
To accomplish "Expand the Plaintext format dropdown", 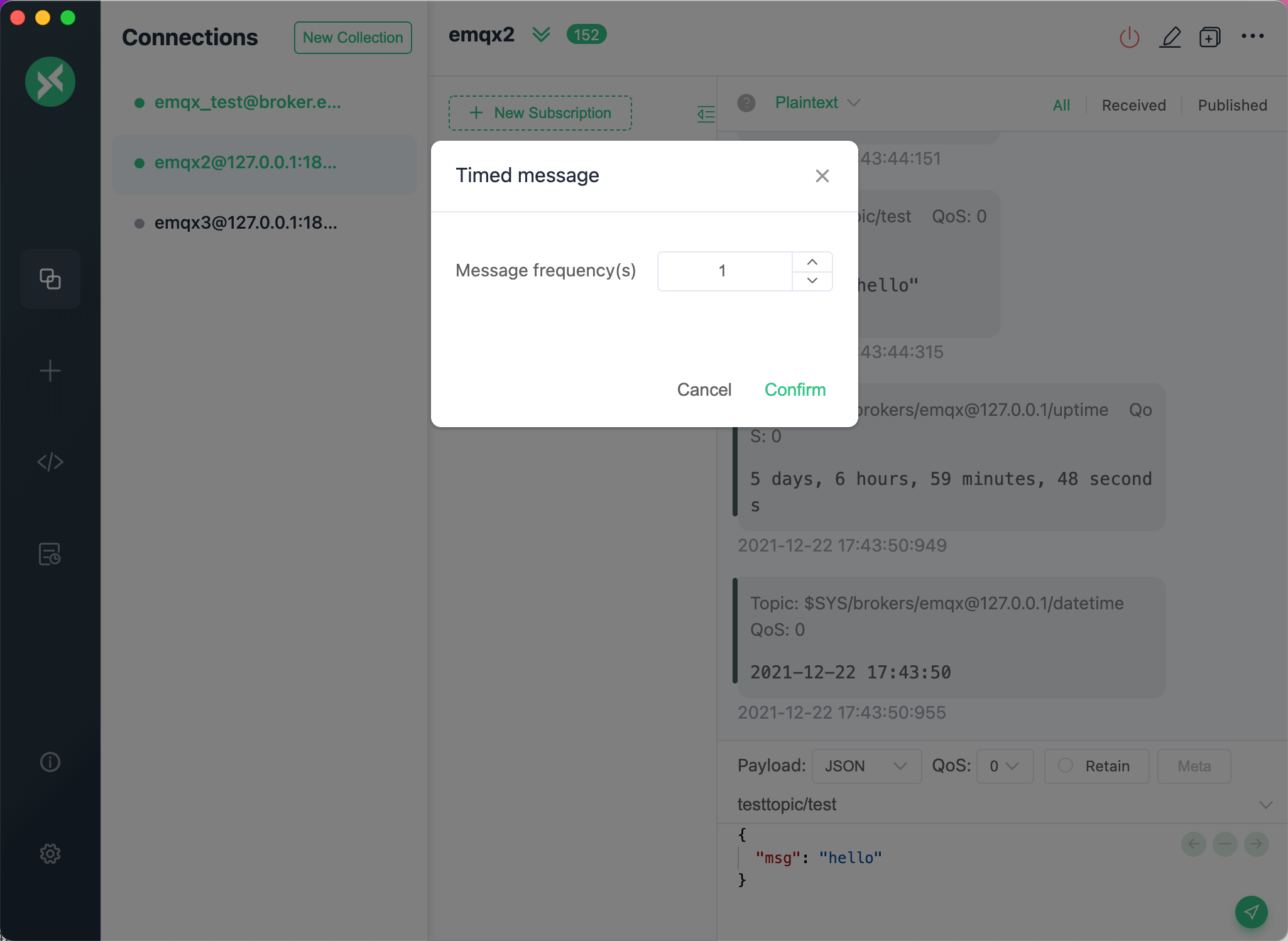I will 817,102.
